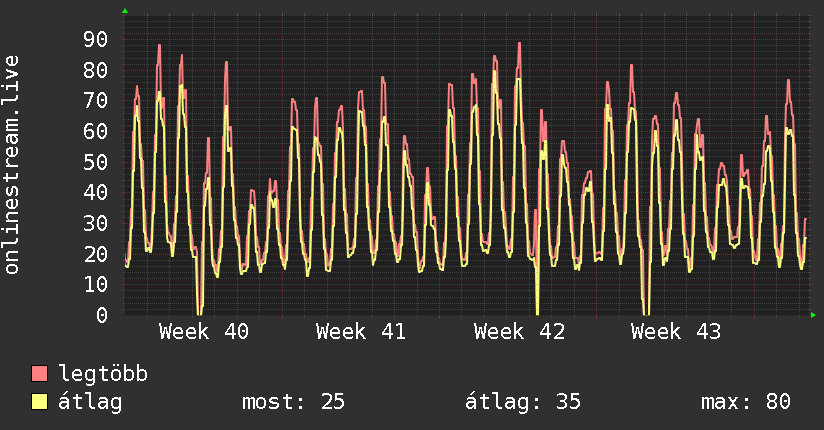Screen dimensions: 824x430
Task: Click the green arrow ending the x-axis
Action: point(813,315)
